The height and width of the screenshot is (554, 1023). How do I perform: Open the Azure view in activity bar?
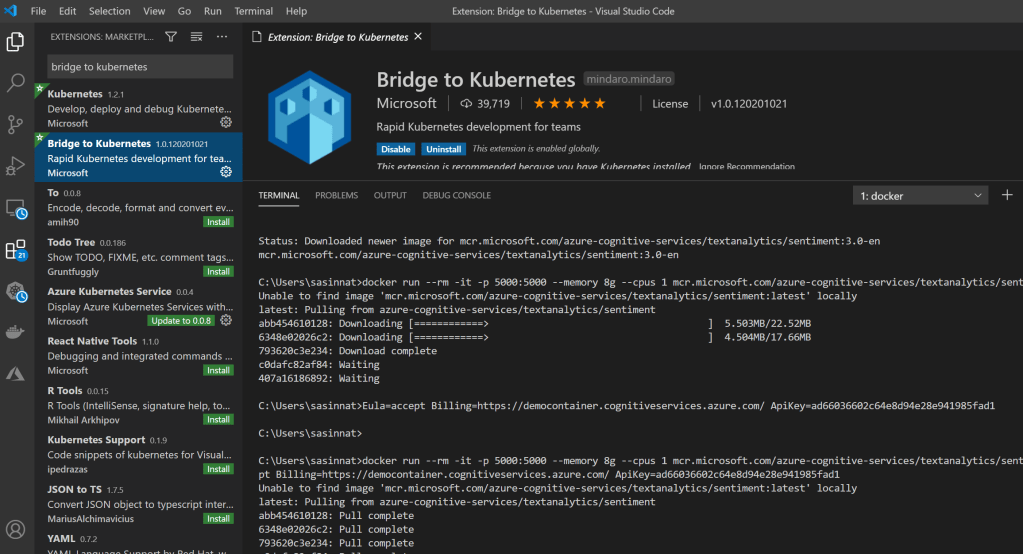click(x=16, y=374)
